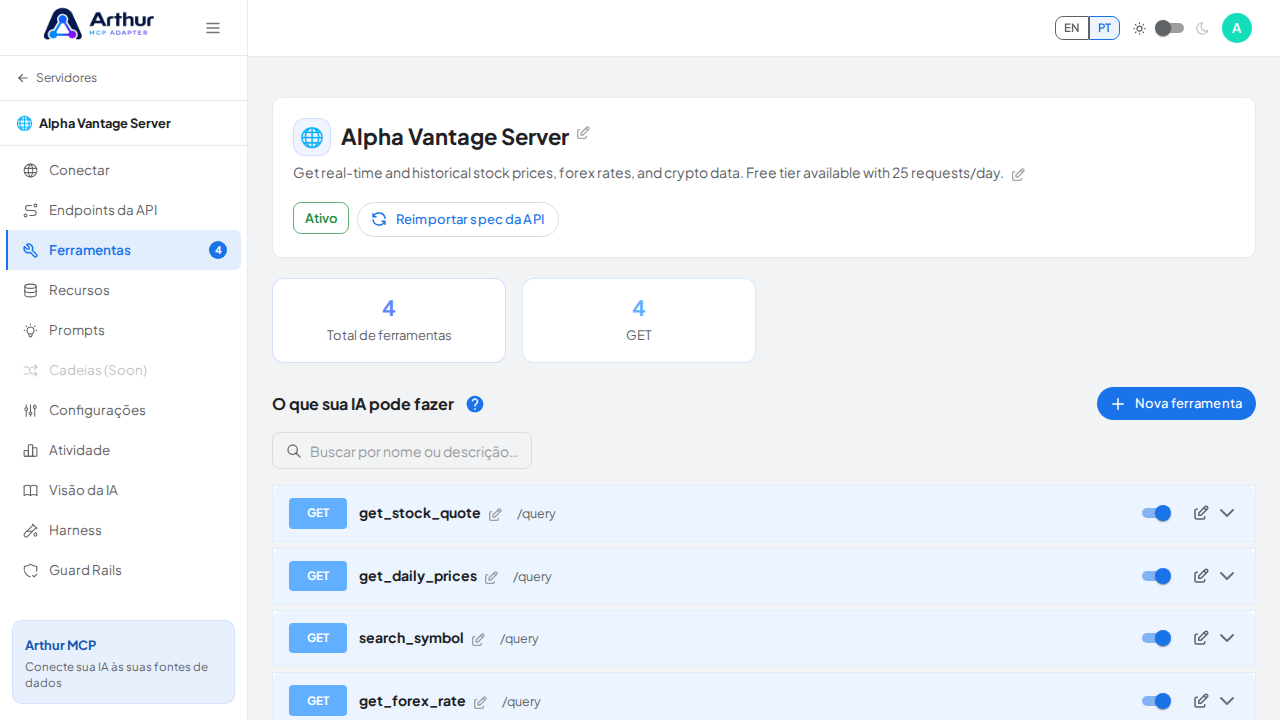Click the globe icon beside server title
The image size is (1280, 720).
tap(312, 137)
